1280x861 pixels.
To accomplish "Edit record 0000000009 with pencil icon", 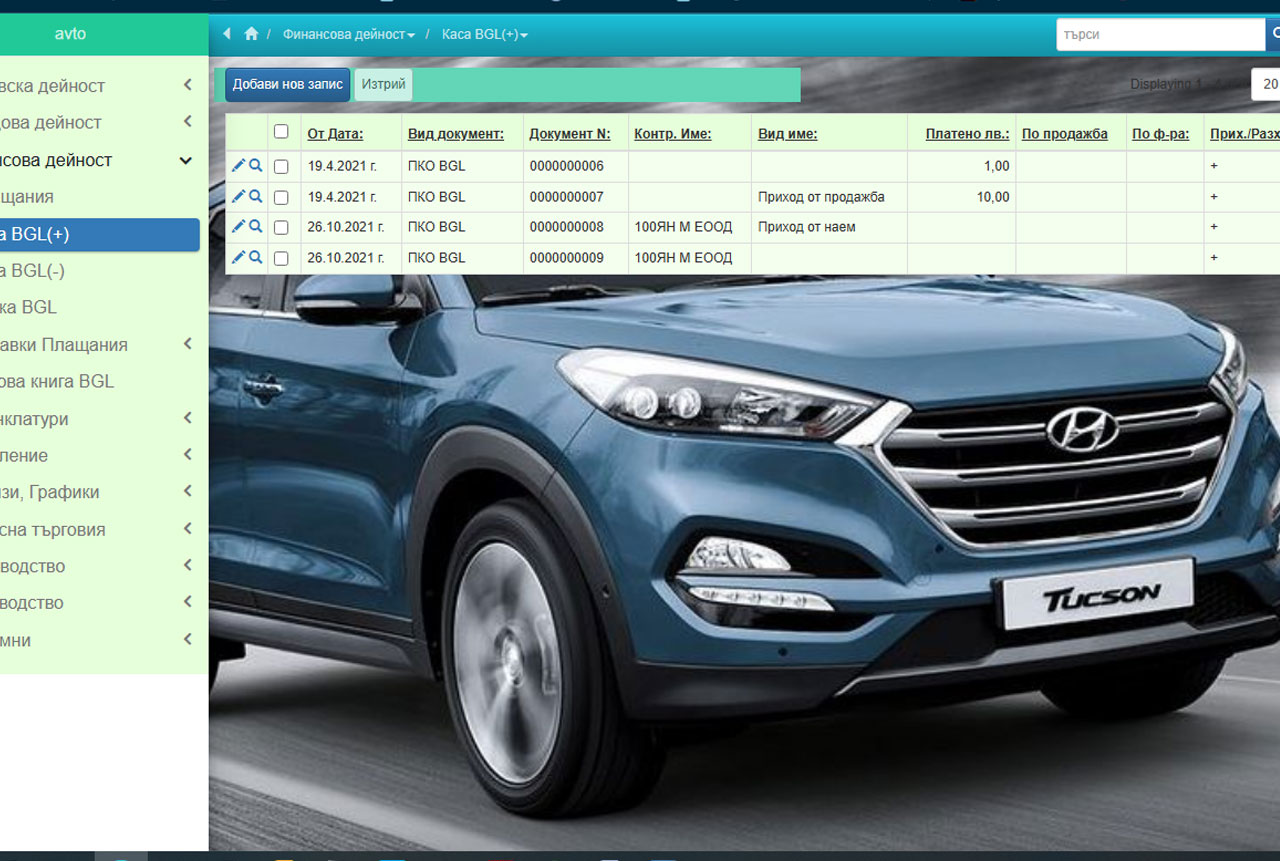I will click(x=238, y=257).
